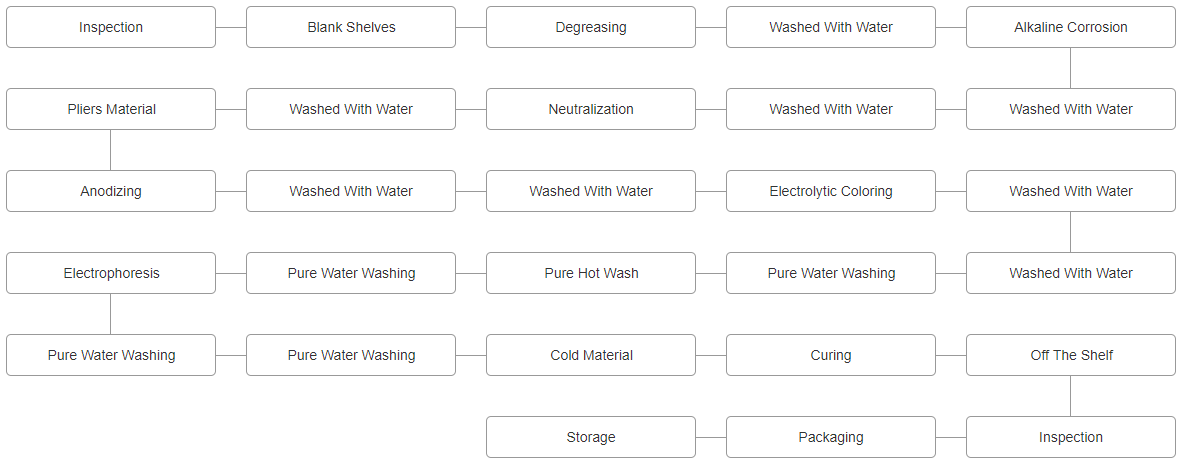
Task: Select the Cold Material box
Action: (591, 355)
